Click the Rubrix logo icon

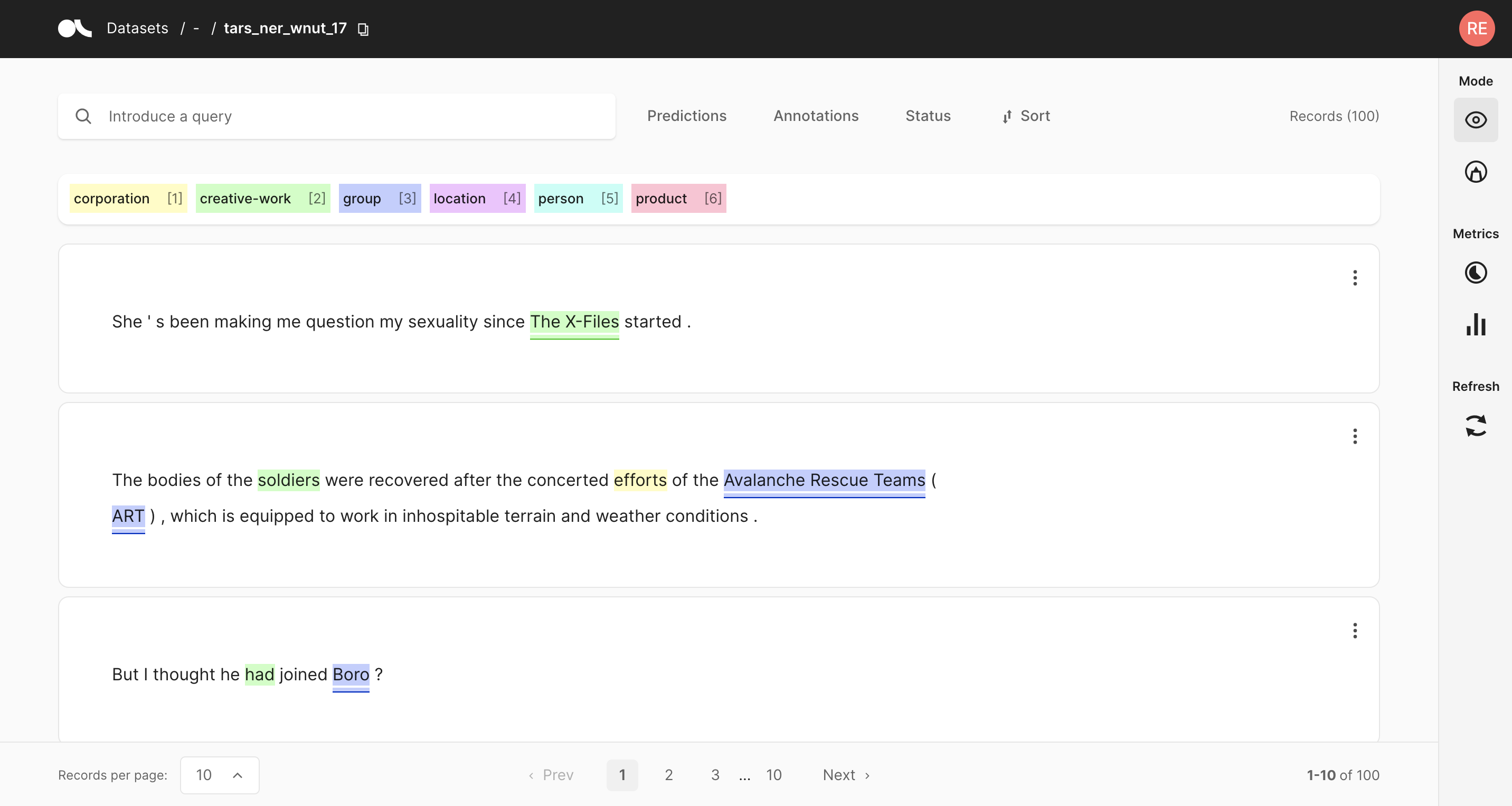(74, 28)
